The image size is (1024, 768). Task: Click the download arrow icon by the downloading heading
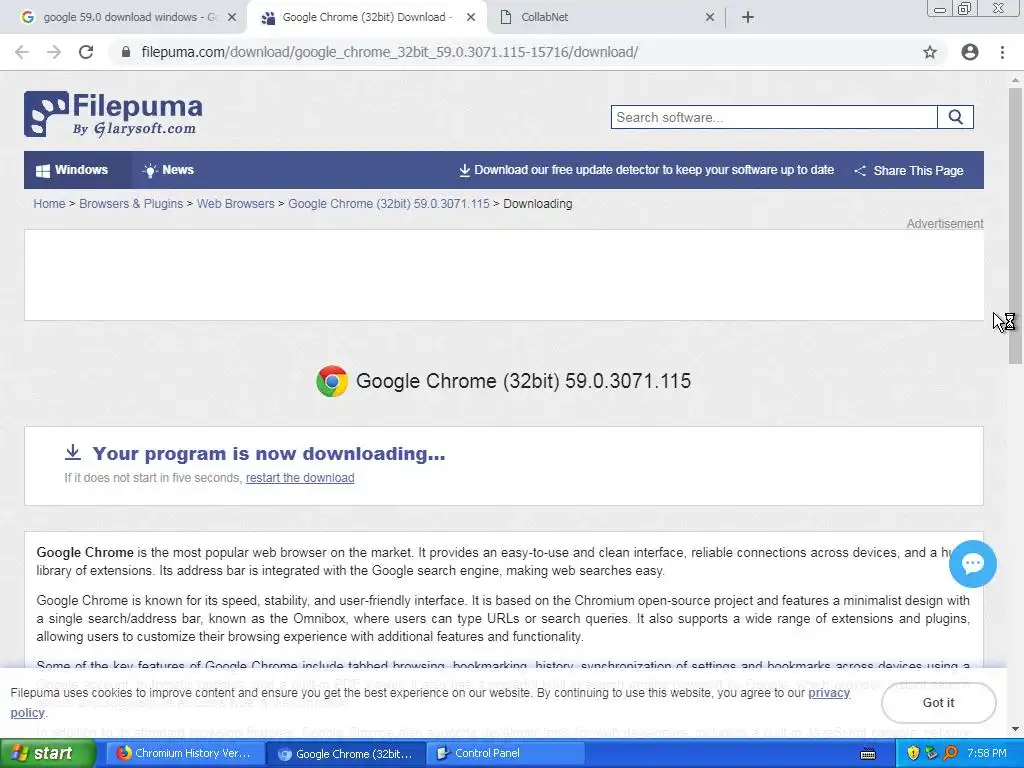pos(73,452)
